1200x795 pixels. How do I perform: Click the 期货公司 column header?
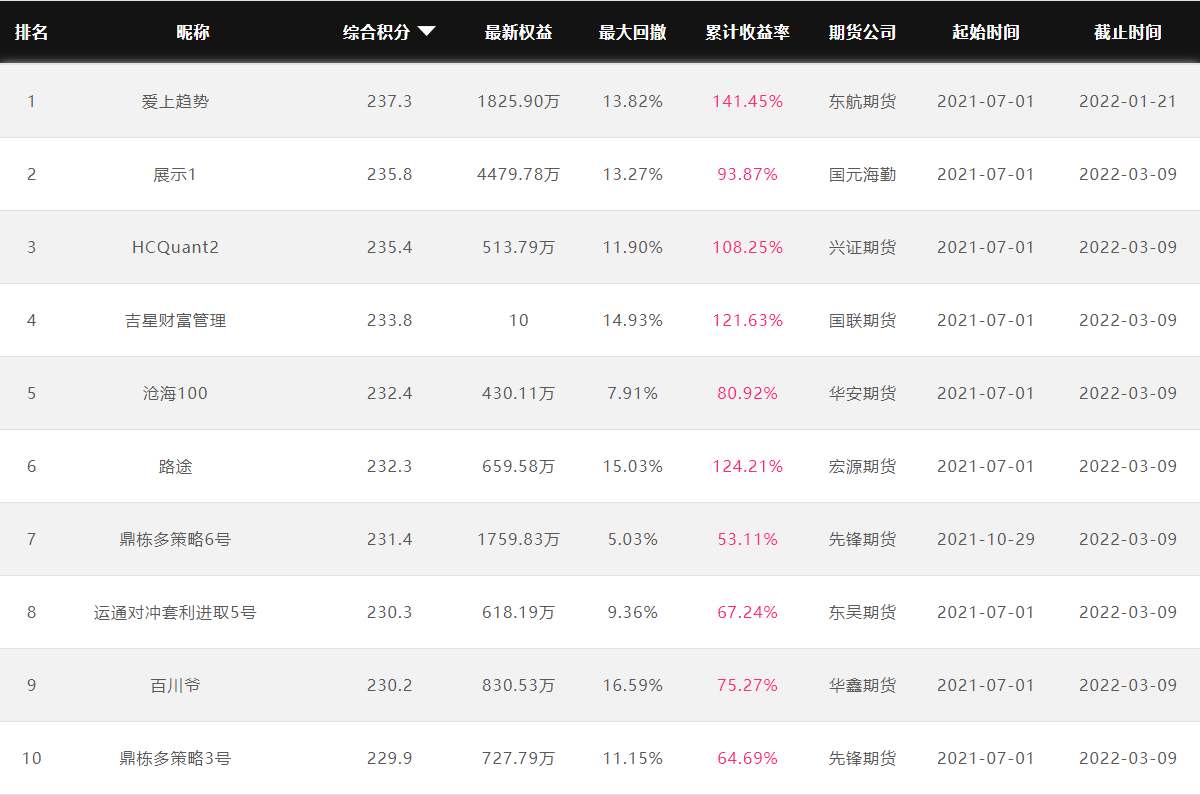coord(862,32)
